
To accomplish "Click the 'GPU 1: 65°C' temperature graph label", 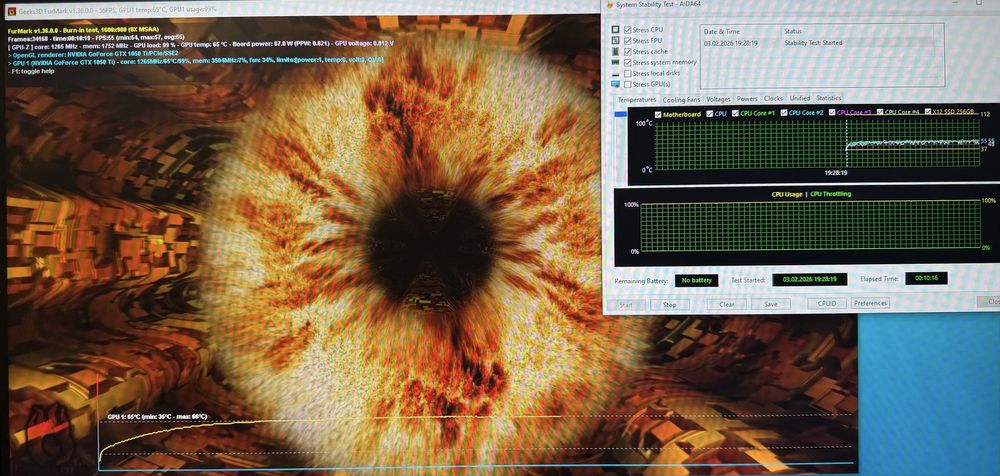I will click(x=157, y=417).
